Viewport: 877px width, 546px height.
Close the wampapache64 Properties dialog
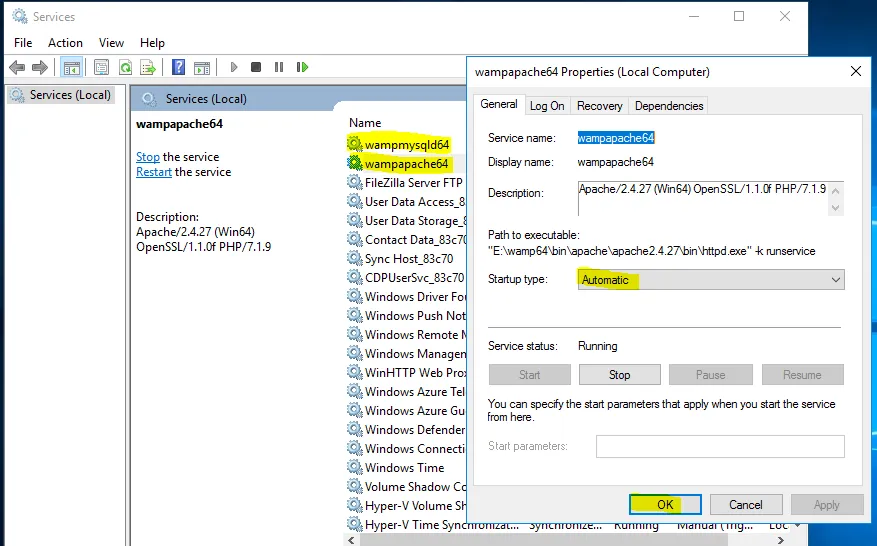coord(856,71)
